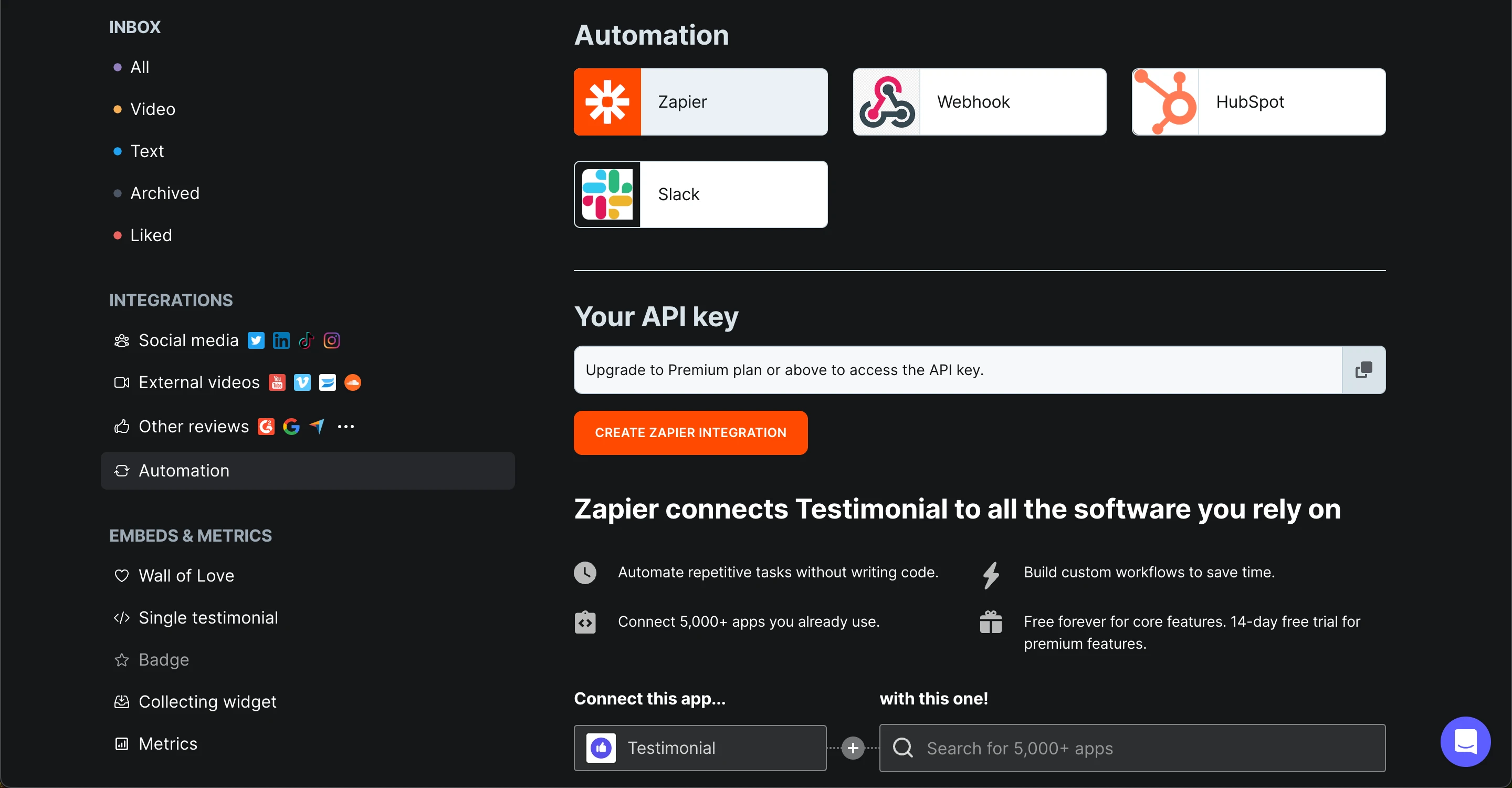Go to Single testimonial embed
Image resolution: width=1512 pixels, height=788 pixels.
point(208,618)
